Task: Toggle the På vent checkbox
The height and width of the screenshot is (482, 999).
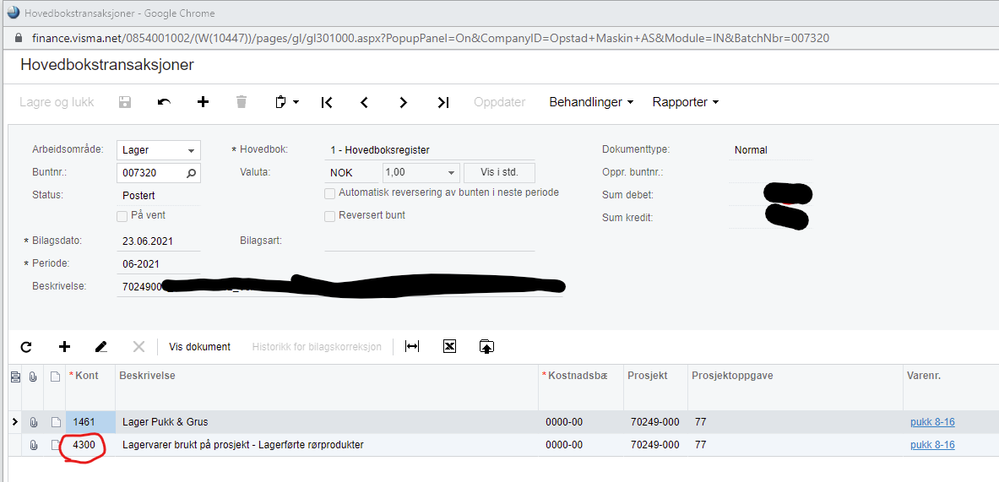Action: click(x=122, y=216)
